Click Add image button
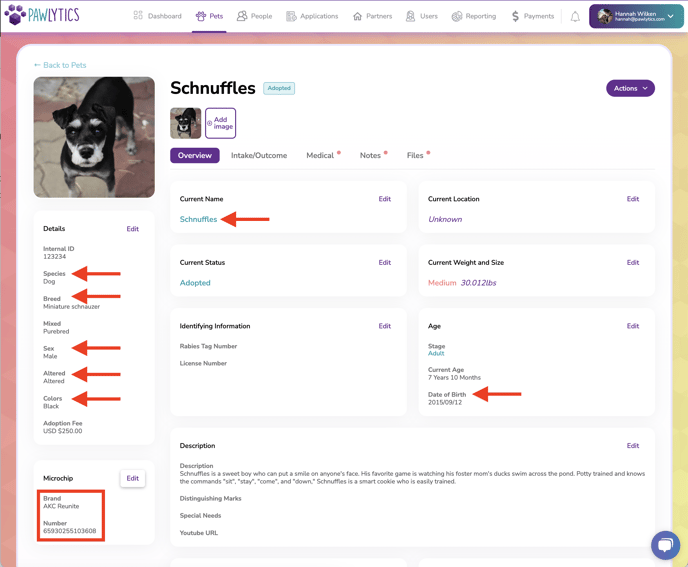Image resolution: width=688 pixels, height=567 pixels. (221, 123)
